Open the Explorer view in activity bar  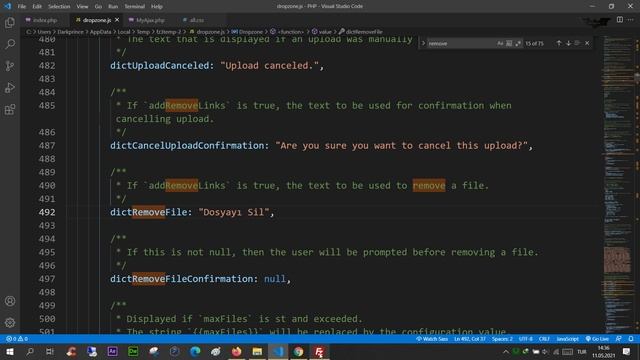(10, 22)
